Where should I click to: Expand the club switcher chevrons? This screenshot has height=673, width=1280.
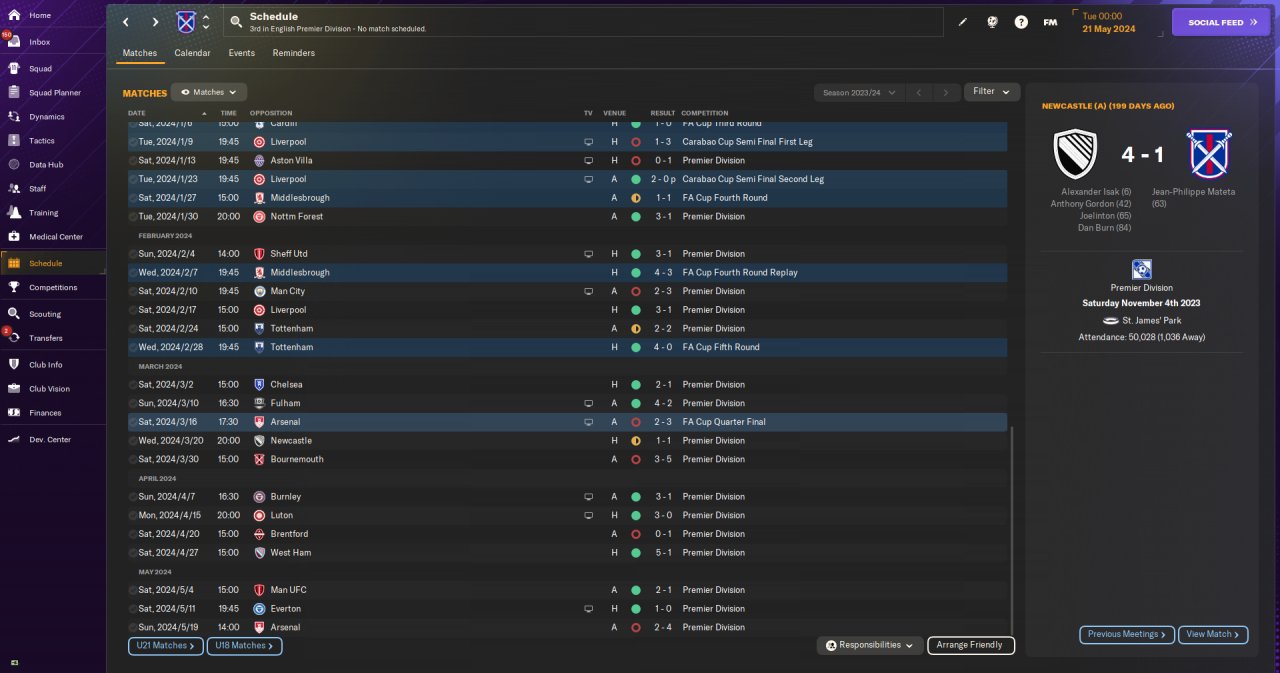(206, 22)
